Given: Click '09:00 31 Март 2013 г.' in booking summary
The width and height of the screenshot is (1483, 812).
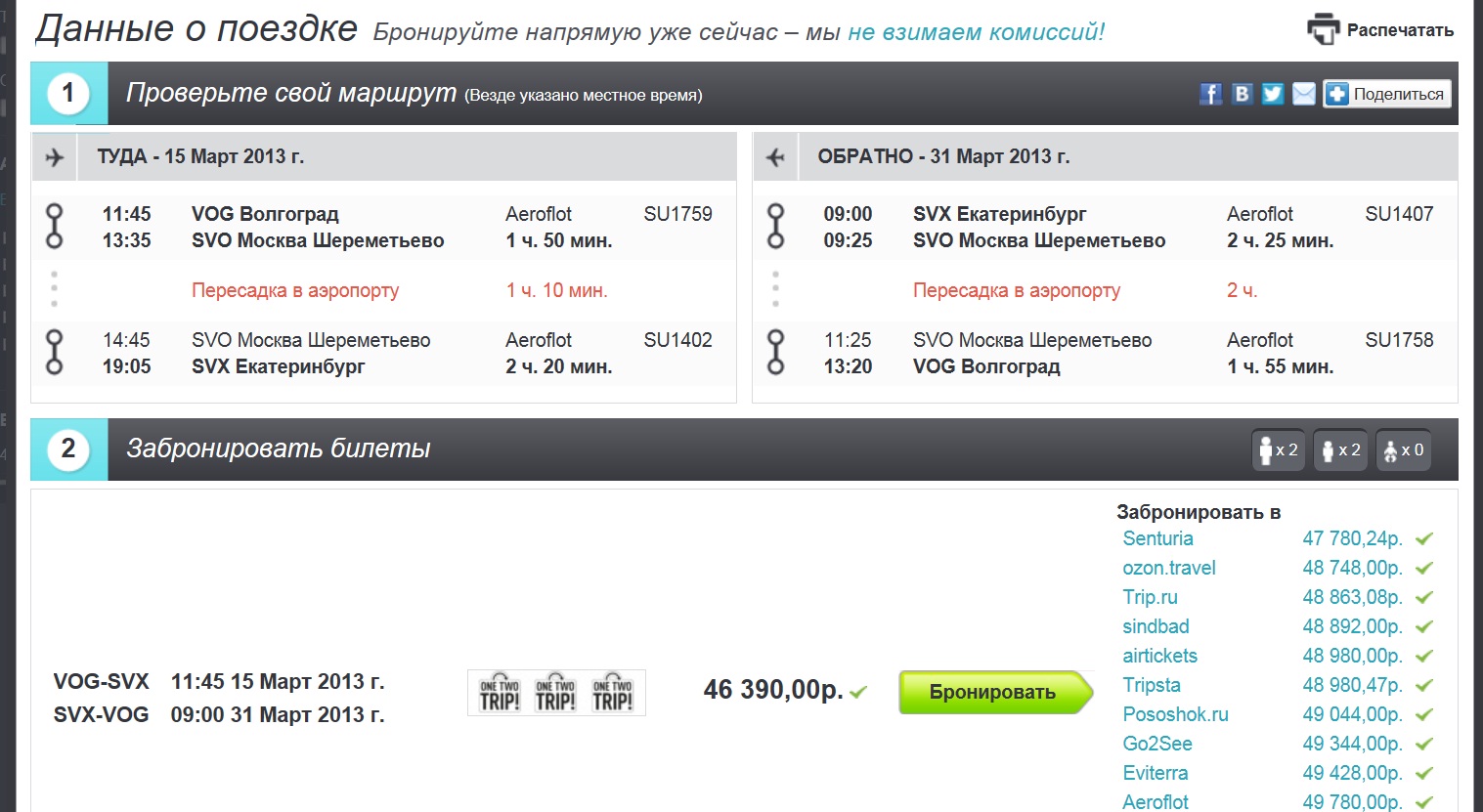Looking at the screenshot, I should pos(278,715).
